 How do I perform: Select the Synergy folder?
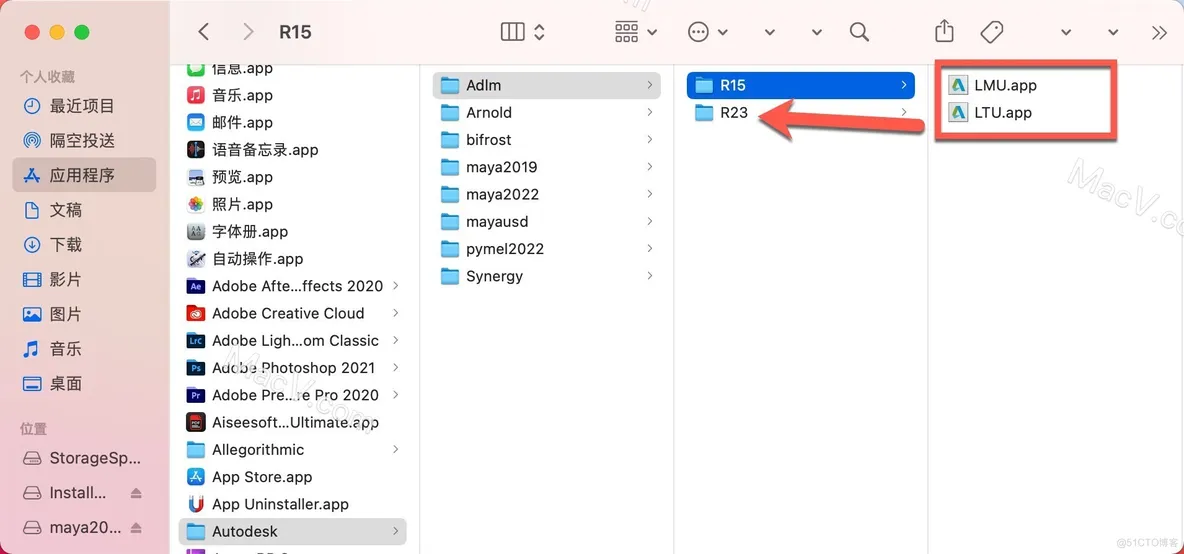click(x=547, y=276)
